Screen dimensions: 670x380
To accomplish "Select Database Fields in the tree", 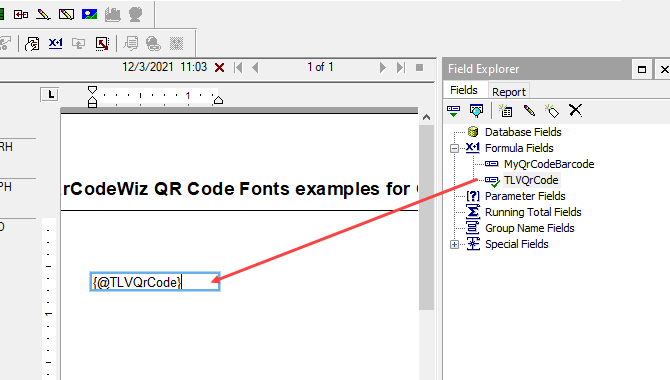I will 523,132.
